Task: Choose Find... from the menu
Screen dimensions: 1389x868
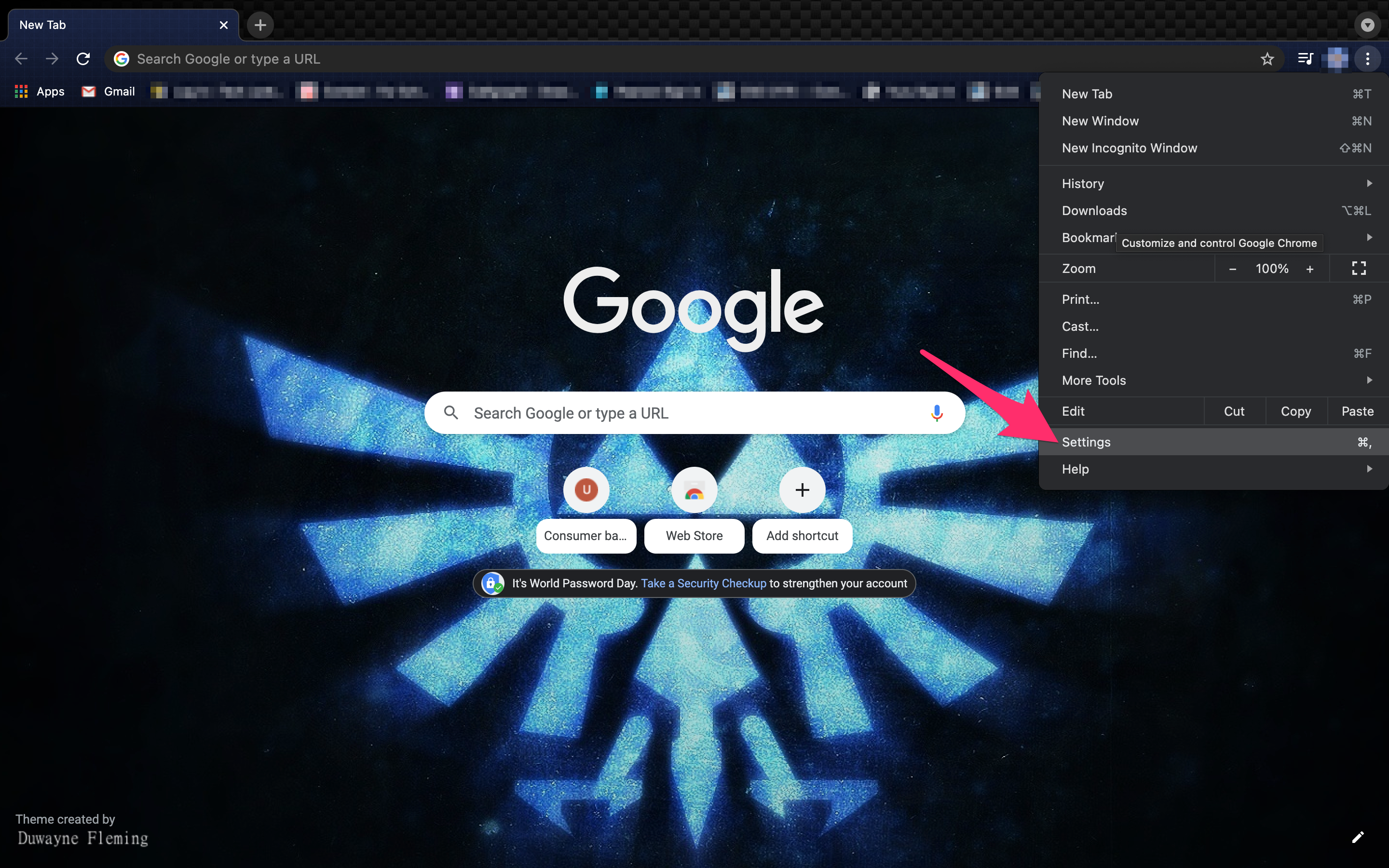Action: [x=1213, y=353]
